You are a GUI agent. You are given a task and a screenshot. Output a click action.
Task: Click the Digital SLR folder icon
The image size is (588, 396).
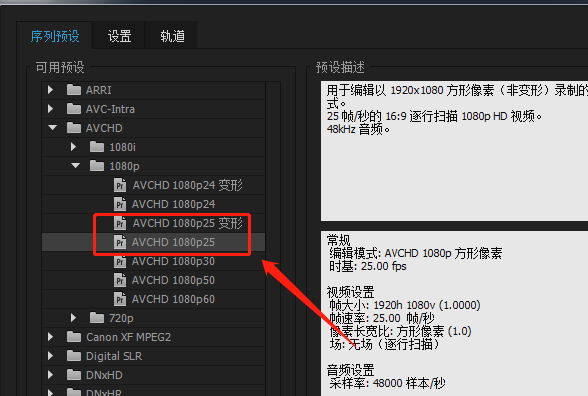click(74, 356)
